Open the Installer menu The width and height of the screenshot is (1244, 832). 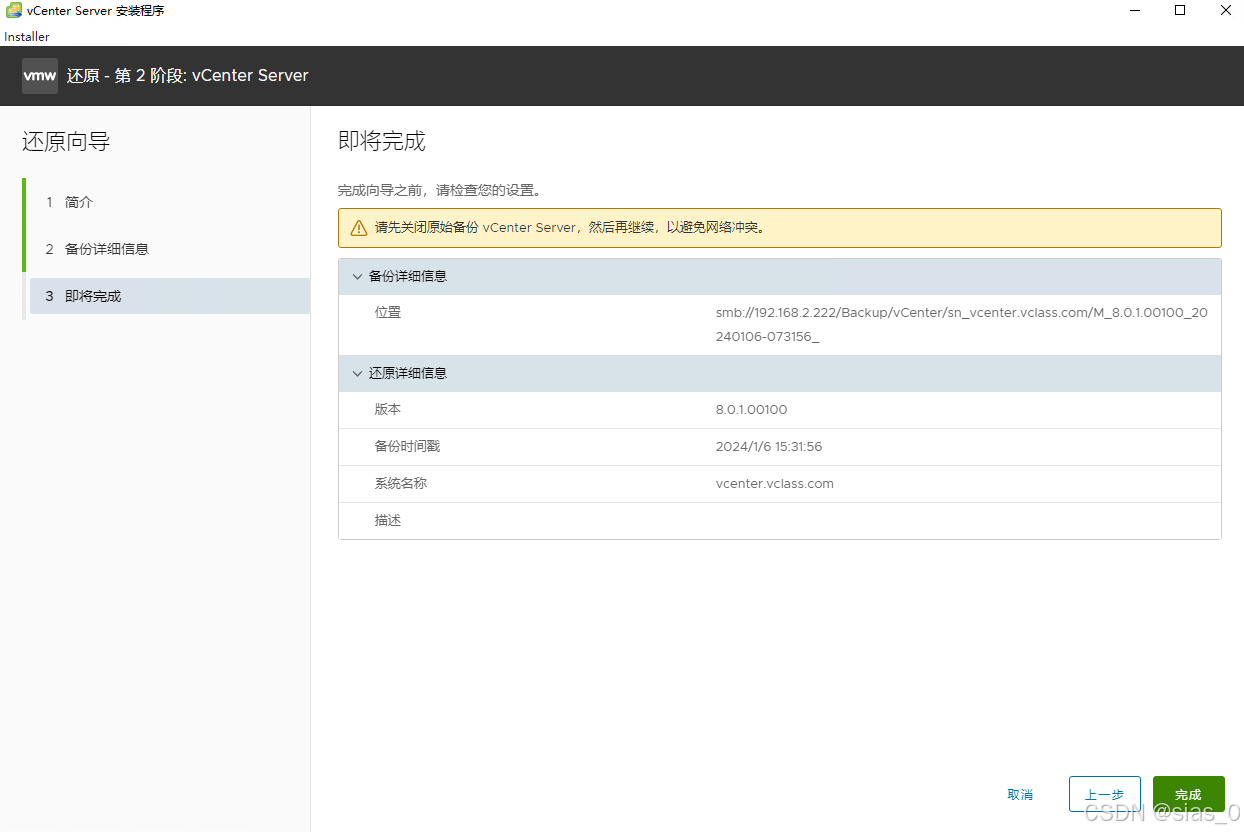click(x=27, y=37)
